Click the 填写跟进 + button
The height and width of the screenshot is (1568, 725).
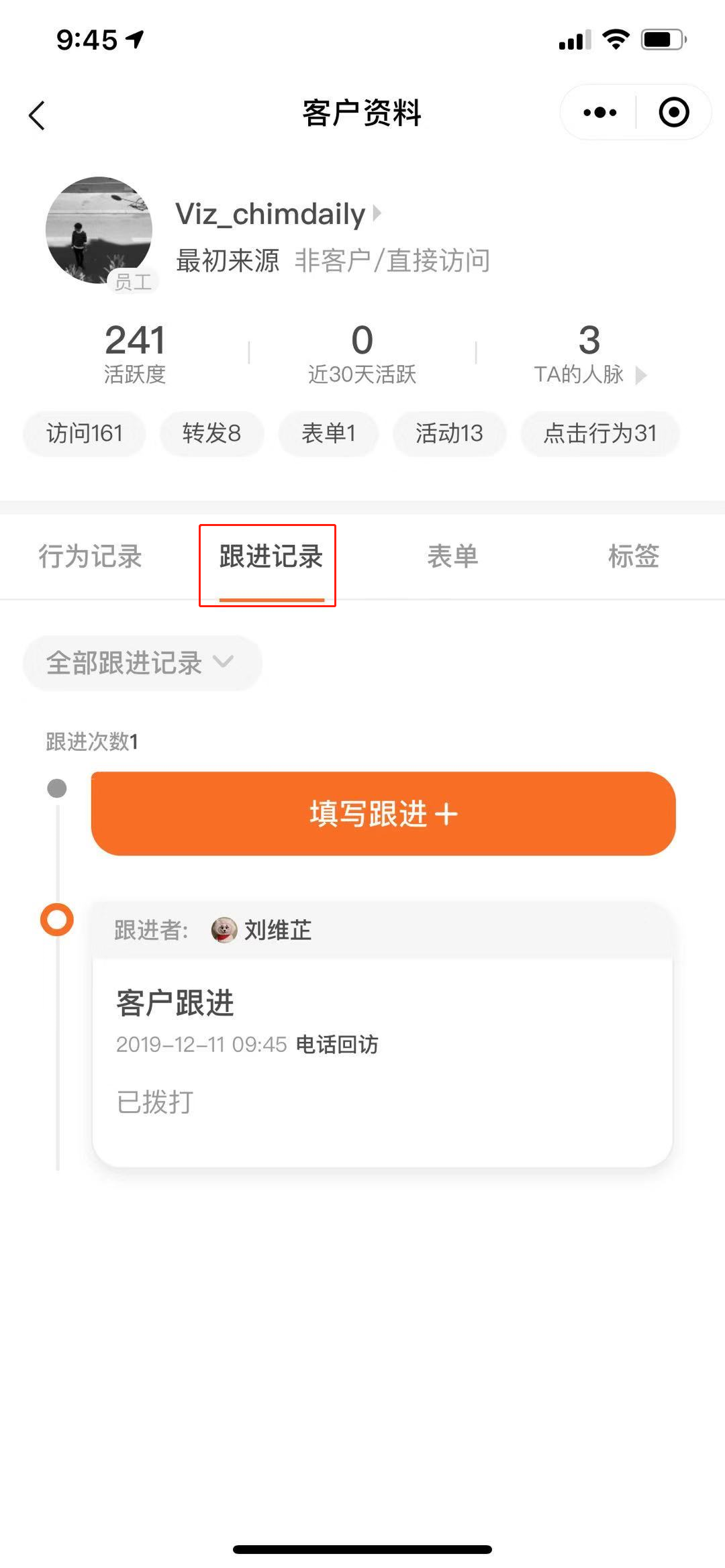(383, 813)
